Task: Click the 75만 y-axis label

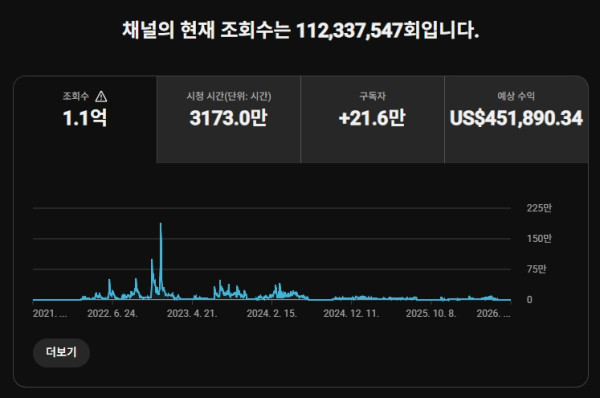Action: point(536,269)
